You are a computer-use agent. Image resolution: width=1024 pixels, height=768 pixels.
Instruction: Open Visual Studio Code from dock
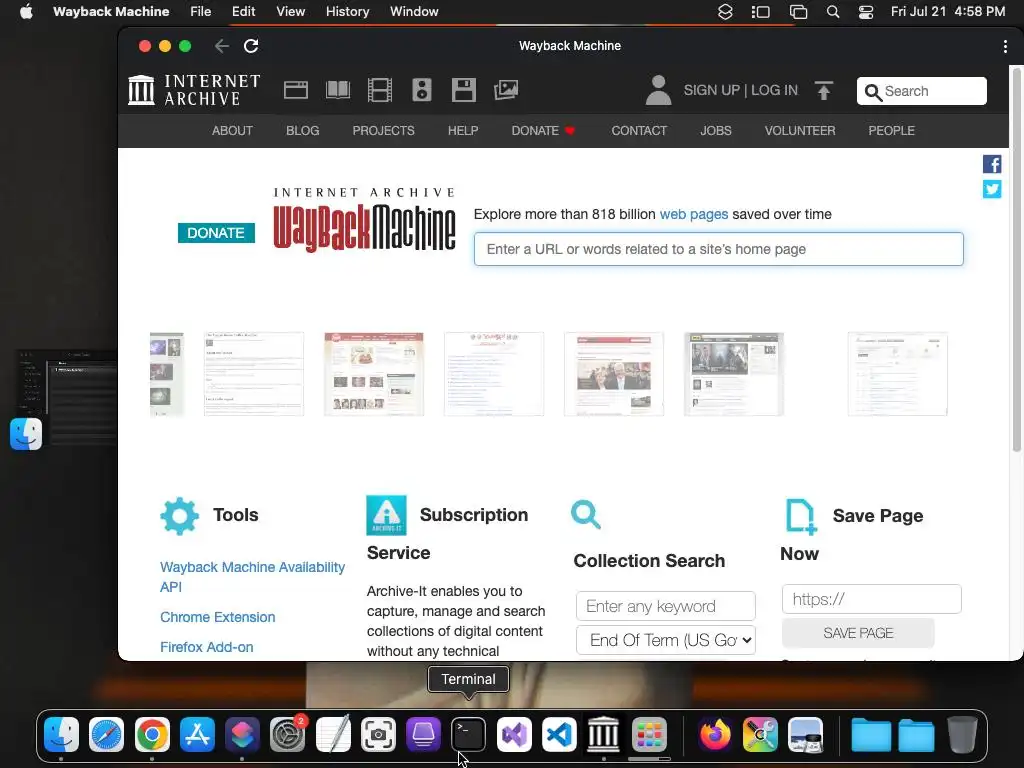[559, 735]
